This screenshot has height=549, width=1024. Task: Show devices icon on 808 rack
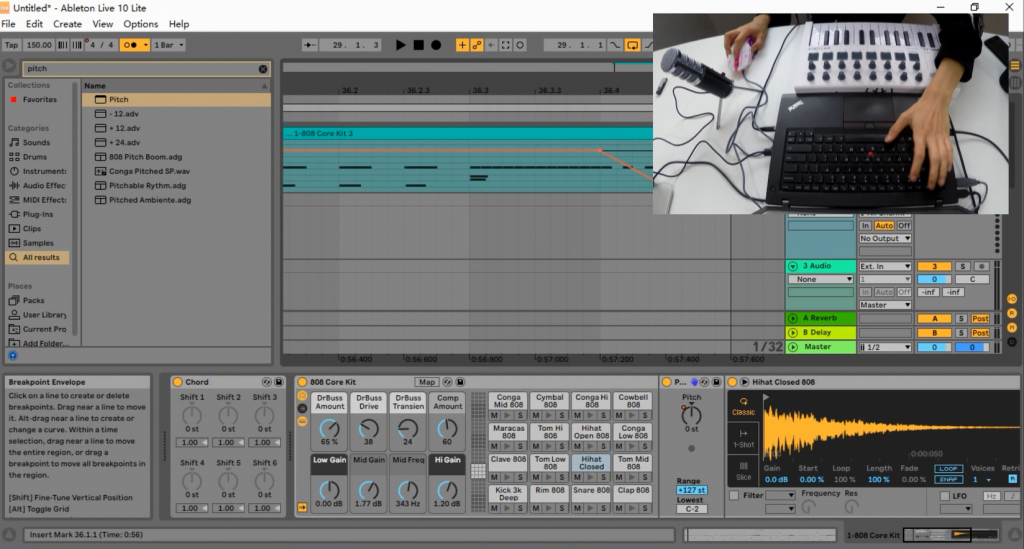[302, 422]
